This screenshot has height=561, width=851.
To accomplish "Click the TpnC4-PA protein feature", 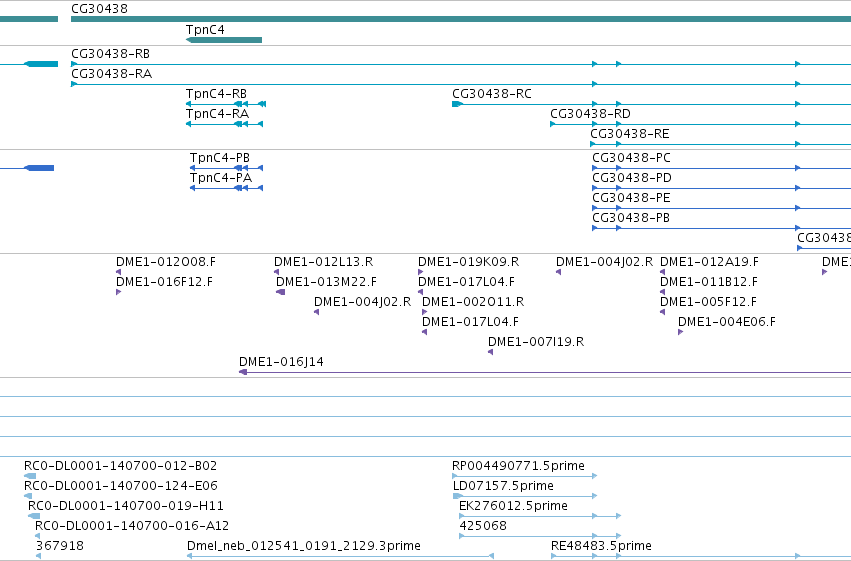I will [x=226, y=188].
